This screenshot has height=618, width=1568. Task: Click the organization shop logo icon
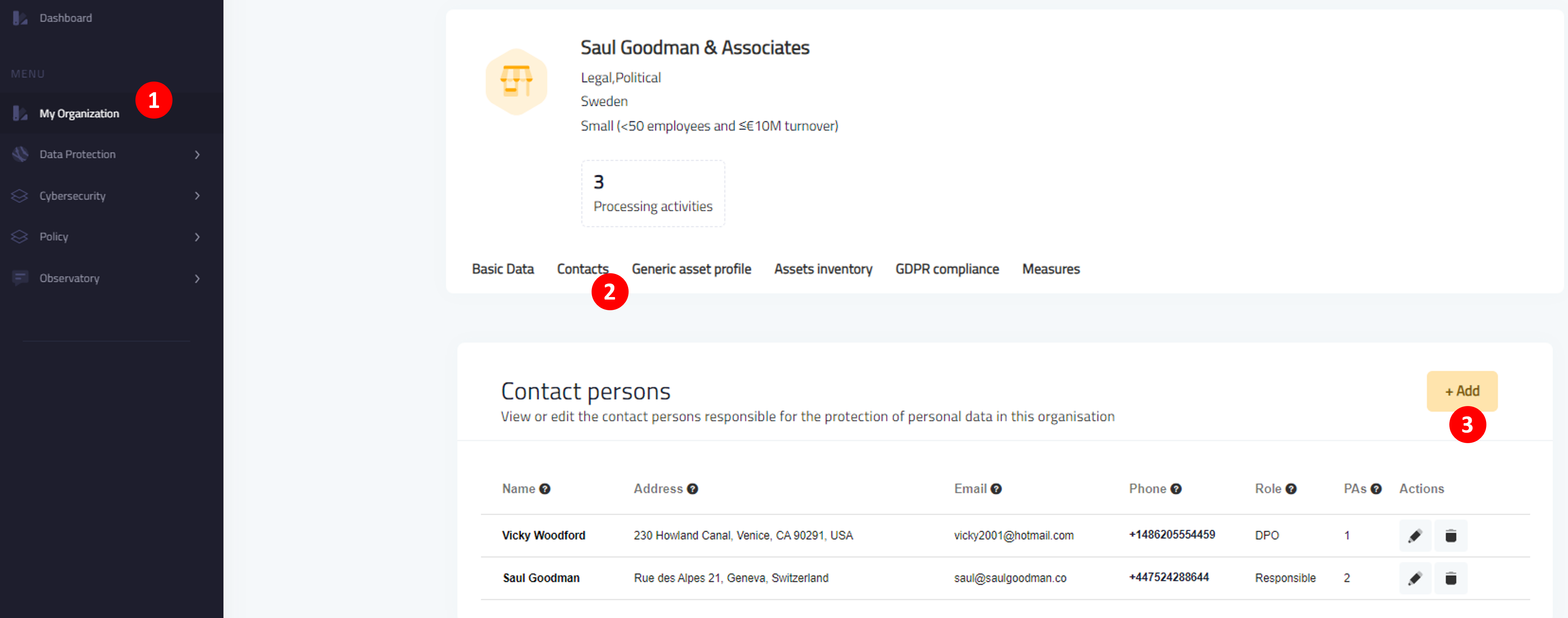(x=516, y=82)
